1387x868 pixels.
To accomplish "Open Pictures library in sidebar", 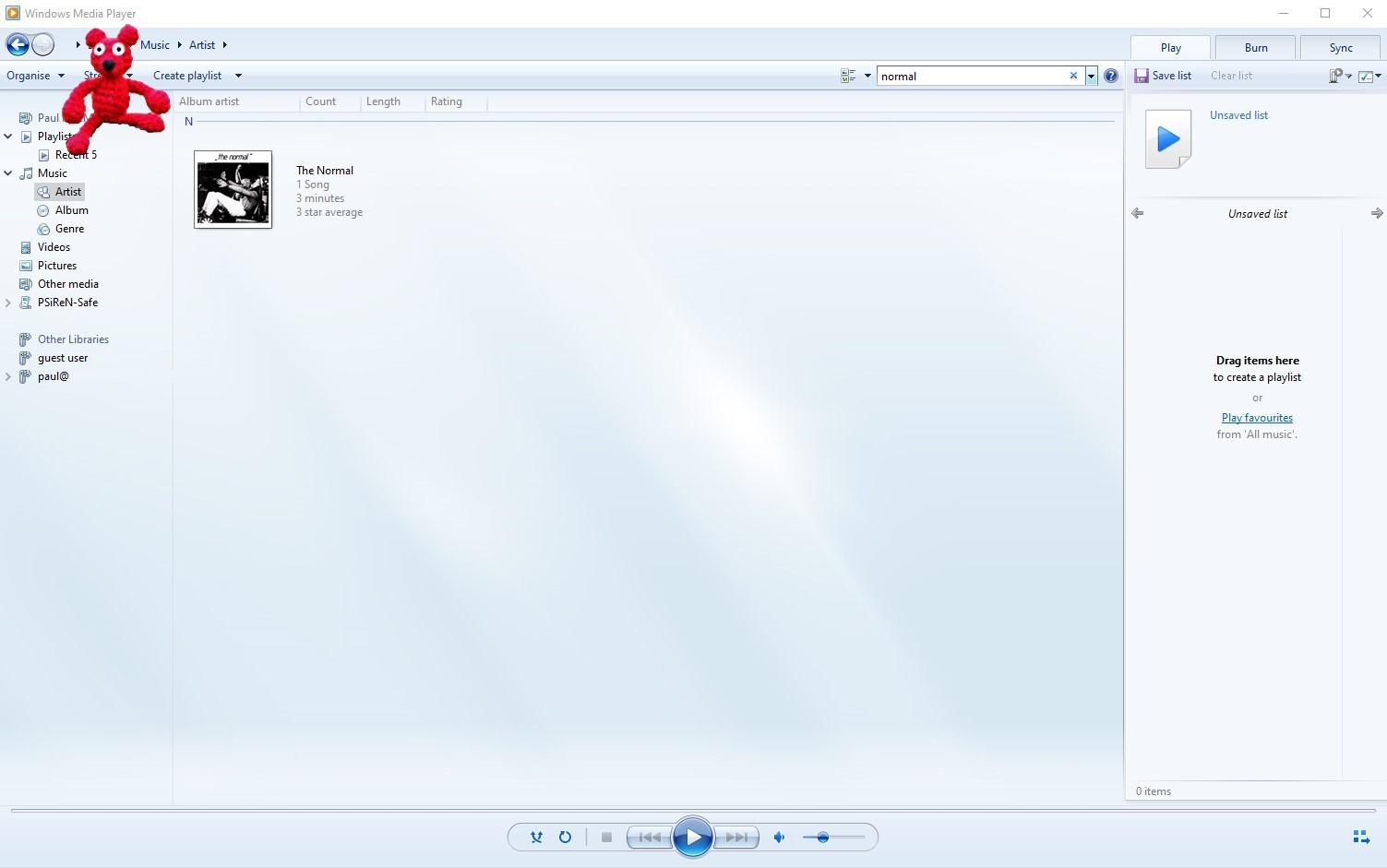I will (x=48, y=266).
